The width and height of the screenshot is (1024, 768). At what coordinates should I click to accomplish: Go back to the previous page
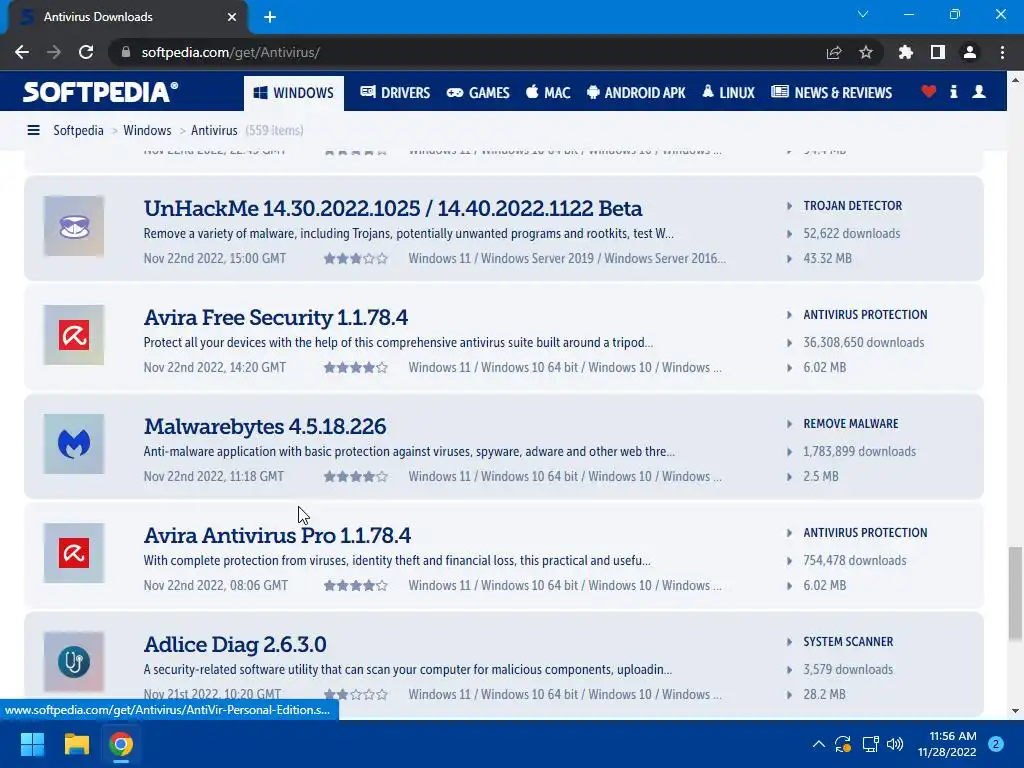tap(22, 52)
